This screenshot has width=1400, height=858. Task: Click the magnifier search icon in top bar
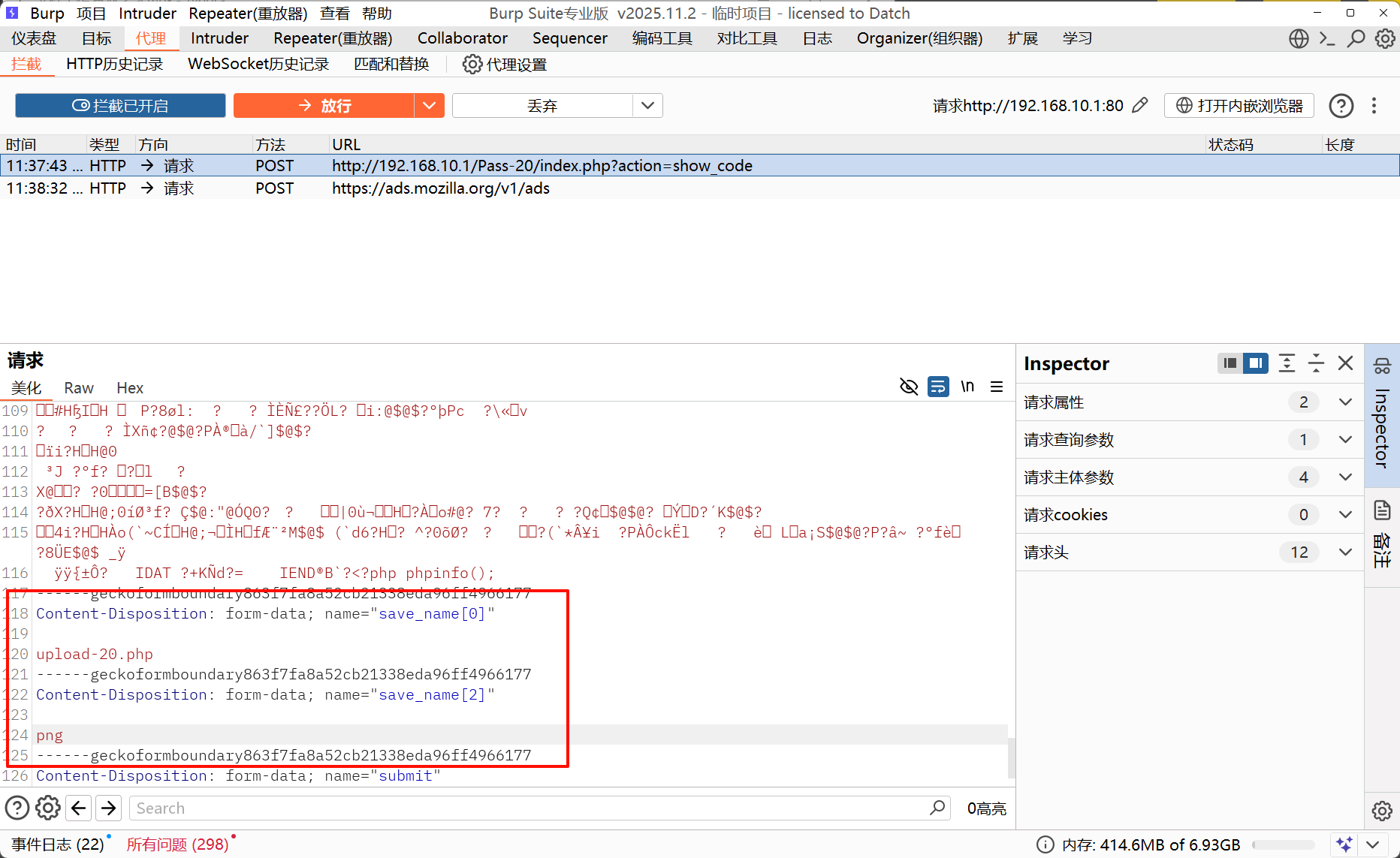coord(1356,38)
